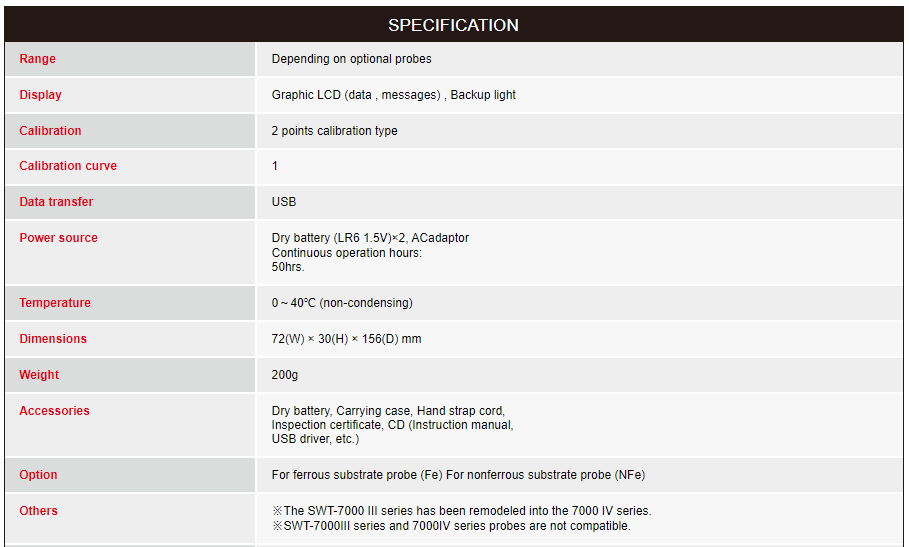
Task: Click the Calibration curve row label
Action: click(x=68, y=166)
